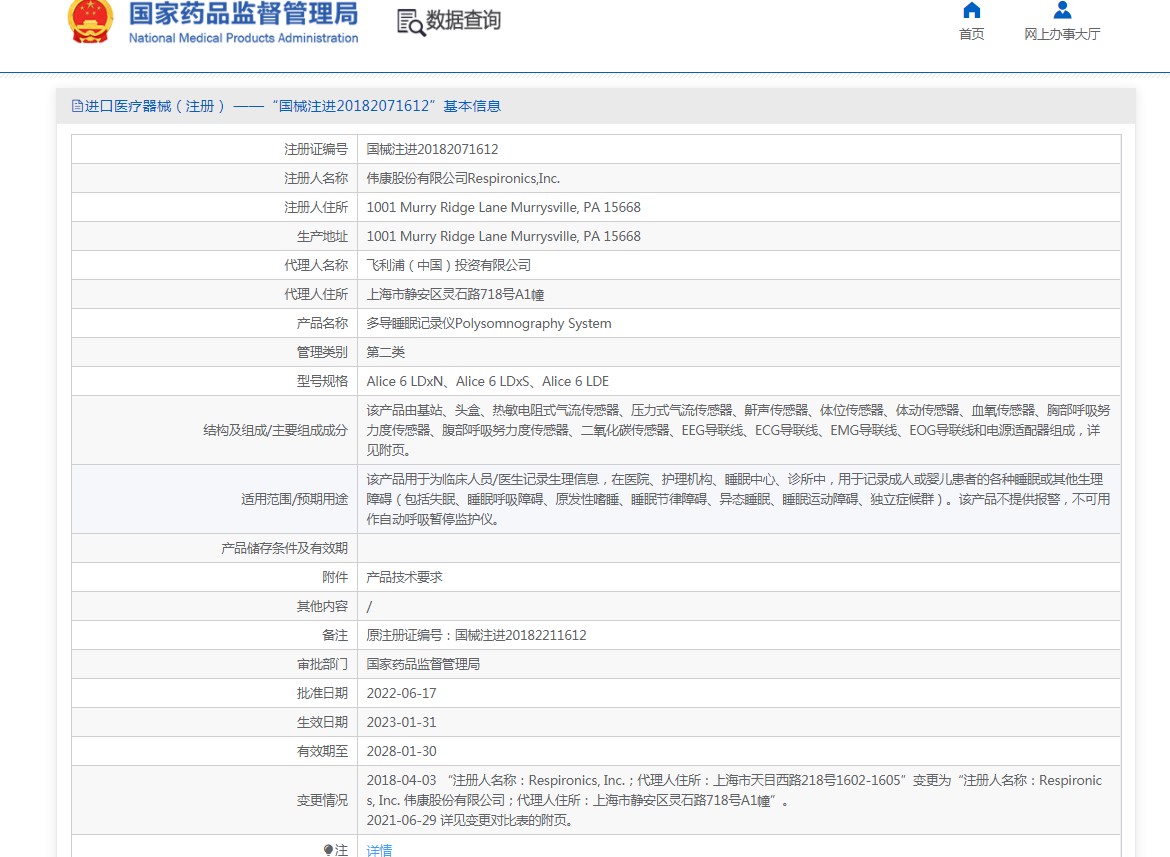1170x857 pixels.
Task: Click the 代理人住所 label
Action: click(316, 294)
